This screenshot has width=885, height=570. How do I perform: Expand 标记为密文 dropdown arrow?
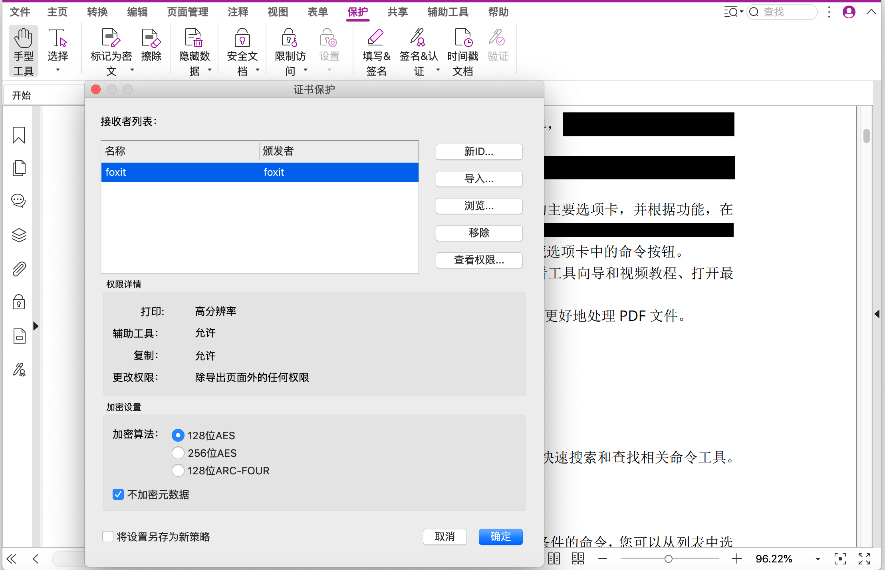[132, 70]
